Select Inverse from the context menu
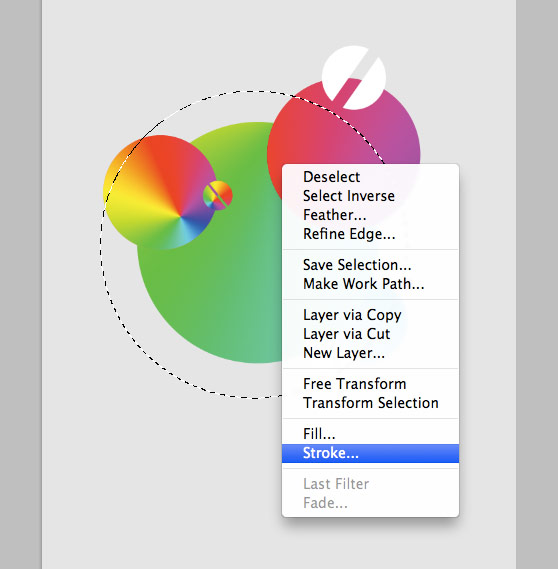 coord(370,196)
